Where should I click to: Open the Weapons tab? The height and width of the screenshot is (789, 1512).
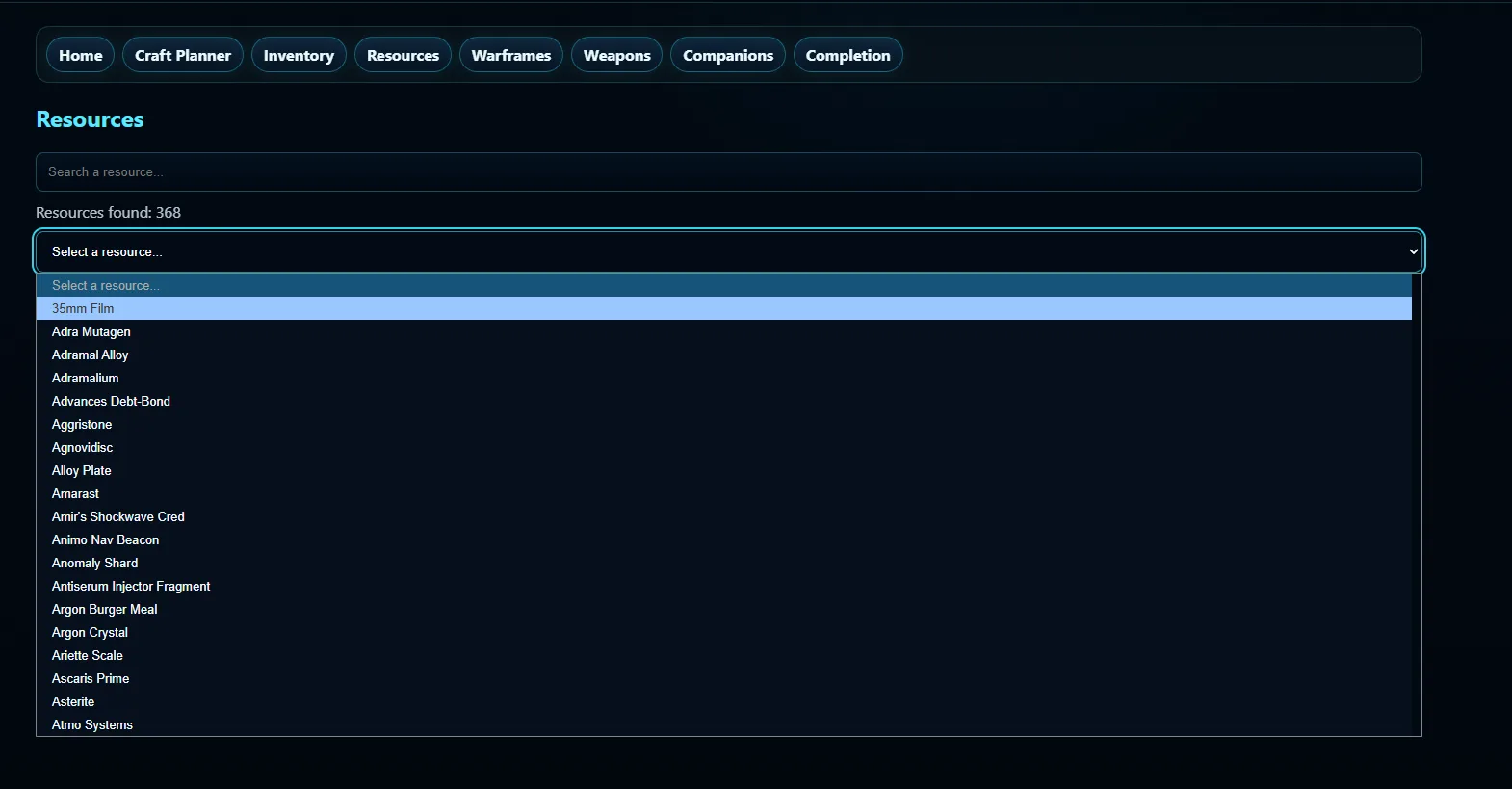coord(617,55)
